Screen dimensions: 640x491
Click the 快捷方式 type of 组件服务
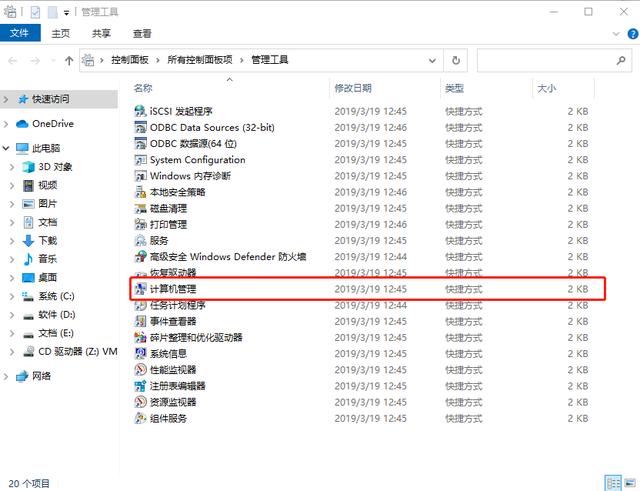click(464, 419)
